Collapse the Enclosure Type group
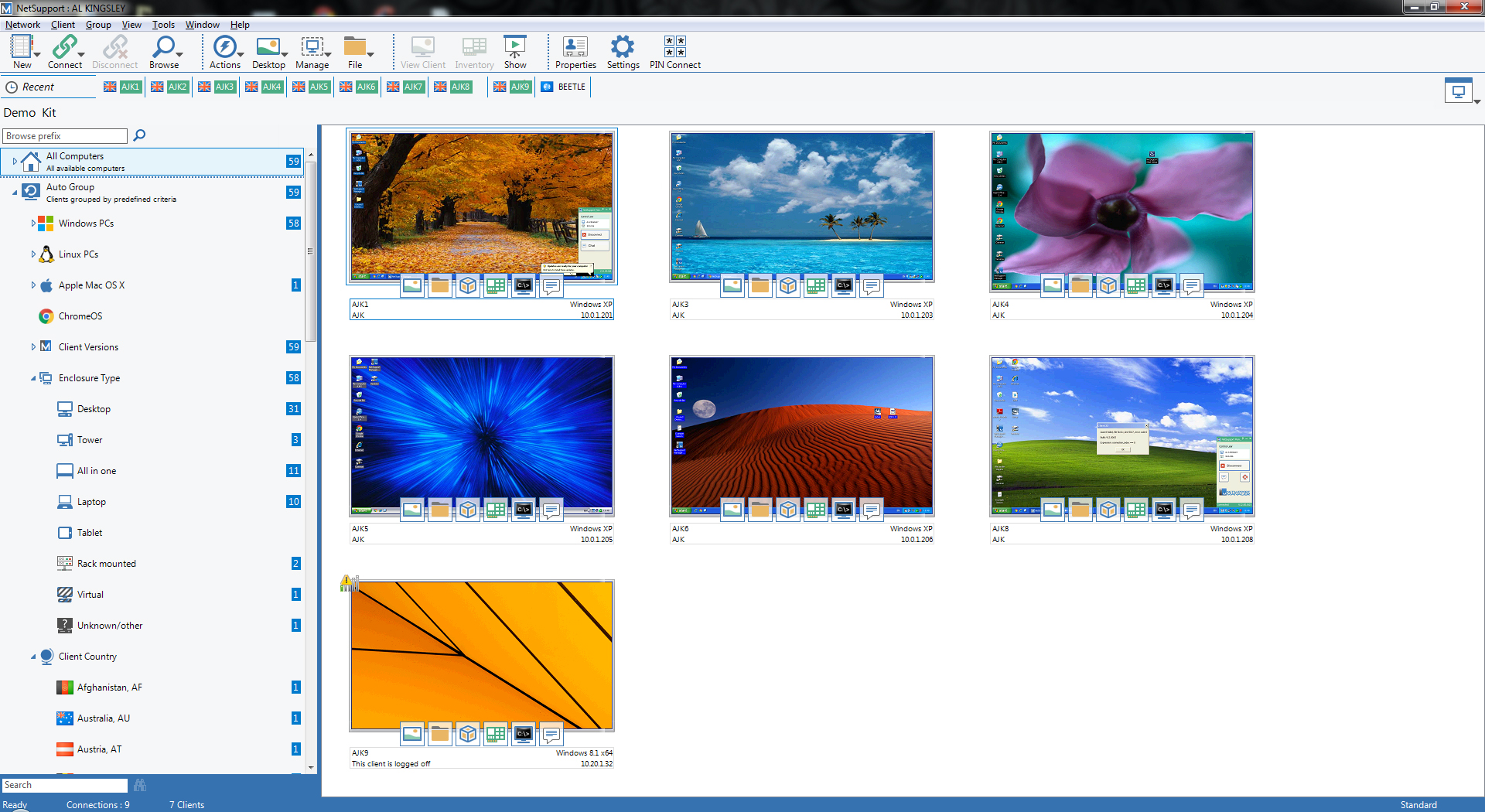The height and width of the screenshot is (812, 1485). (x=33, y=378)
